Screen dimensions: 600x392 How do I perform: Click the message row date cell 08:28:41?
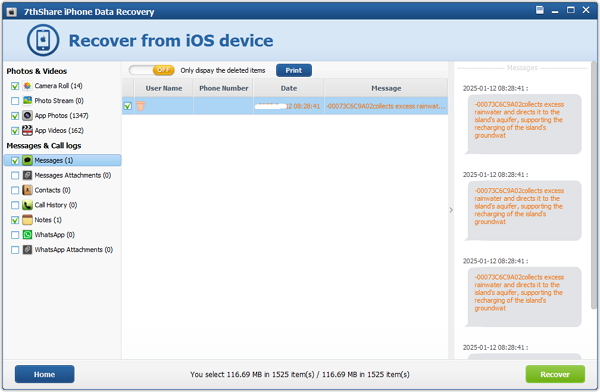click(x=289, y=106)
